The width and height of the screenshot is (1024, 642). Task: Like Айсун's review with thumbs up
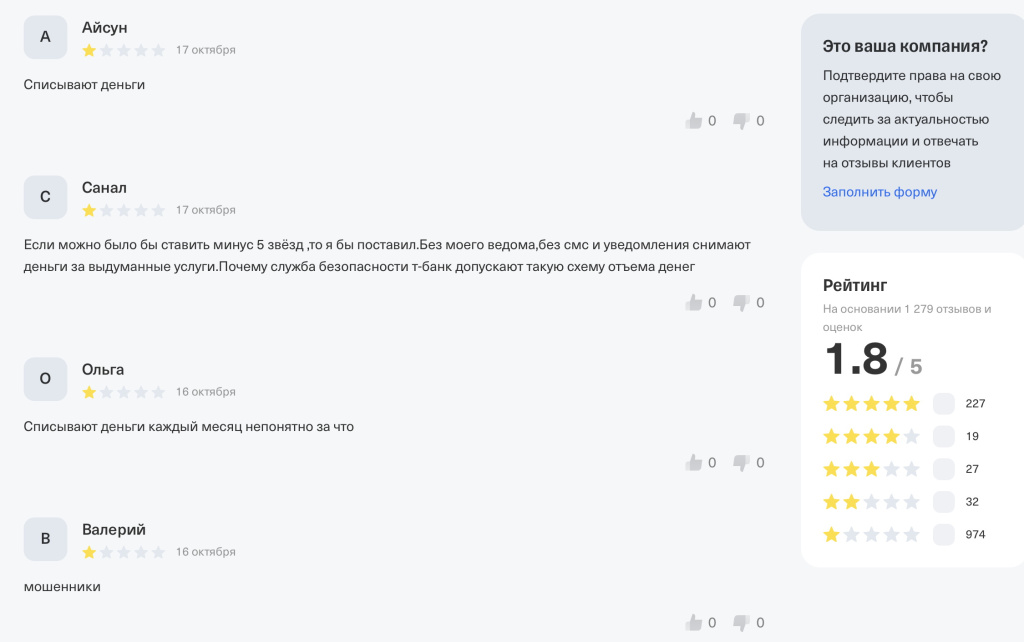(694, 121)
